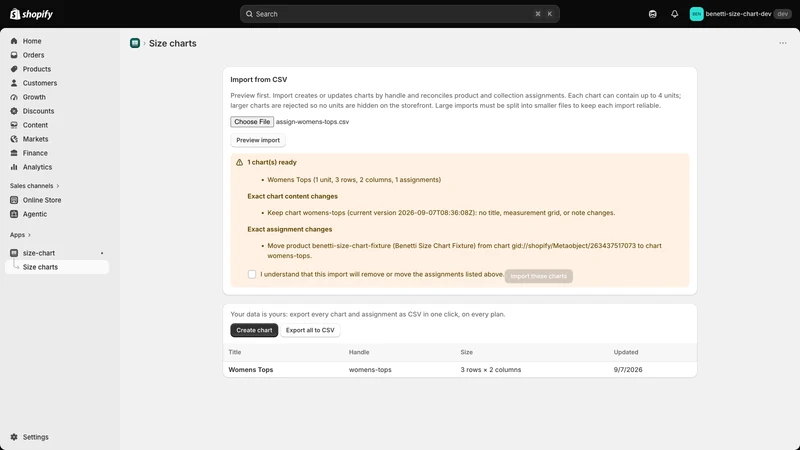Click the Choose File button
Viewport: 800px width, 450px height.
pos(252,121)
